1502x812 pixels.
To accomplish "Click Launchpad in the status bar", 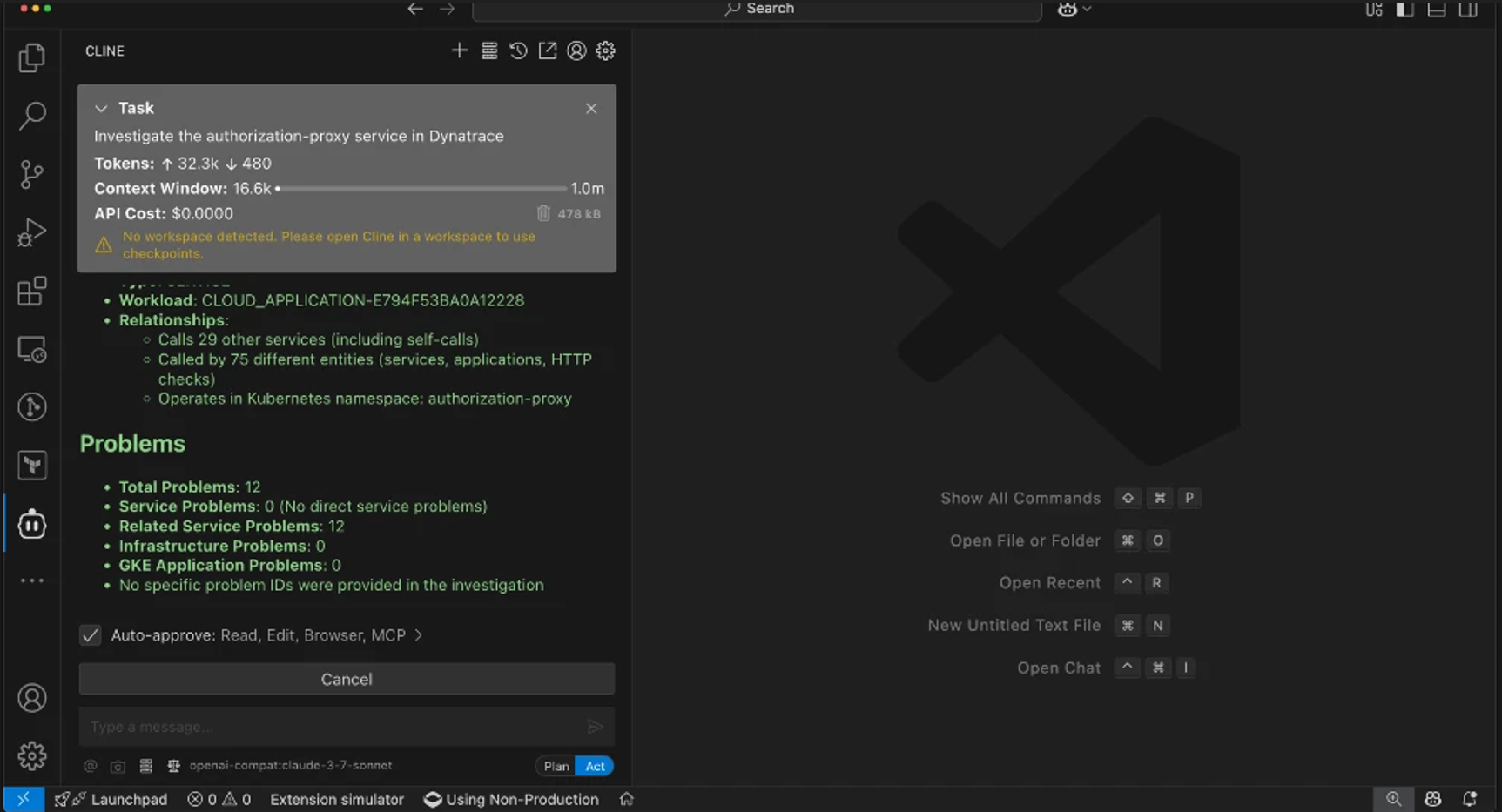I will point(111,799).
